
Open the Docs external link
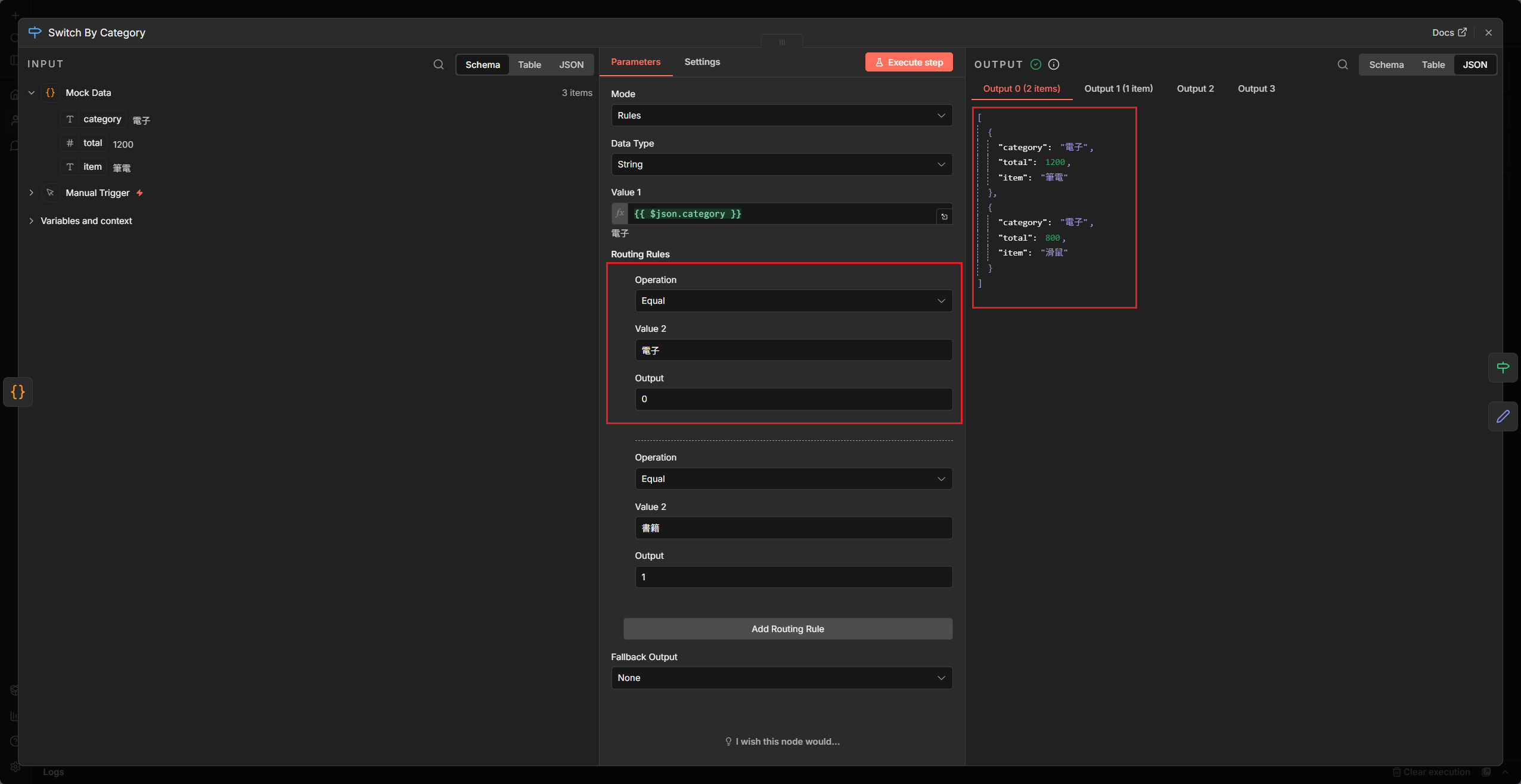[1449, 33]
